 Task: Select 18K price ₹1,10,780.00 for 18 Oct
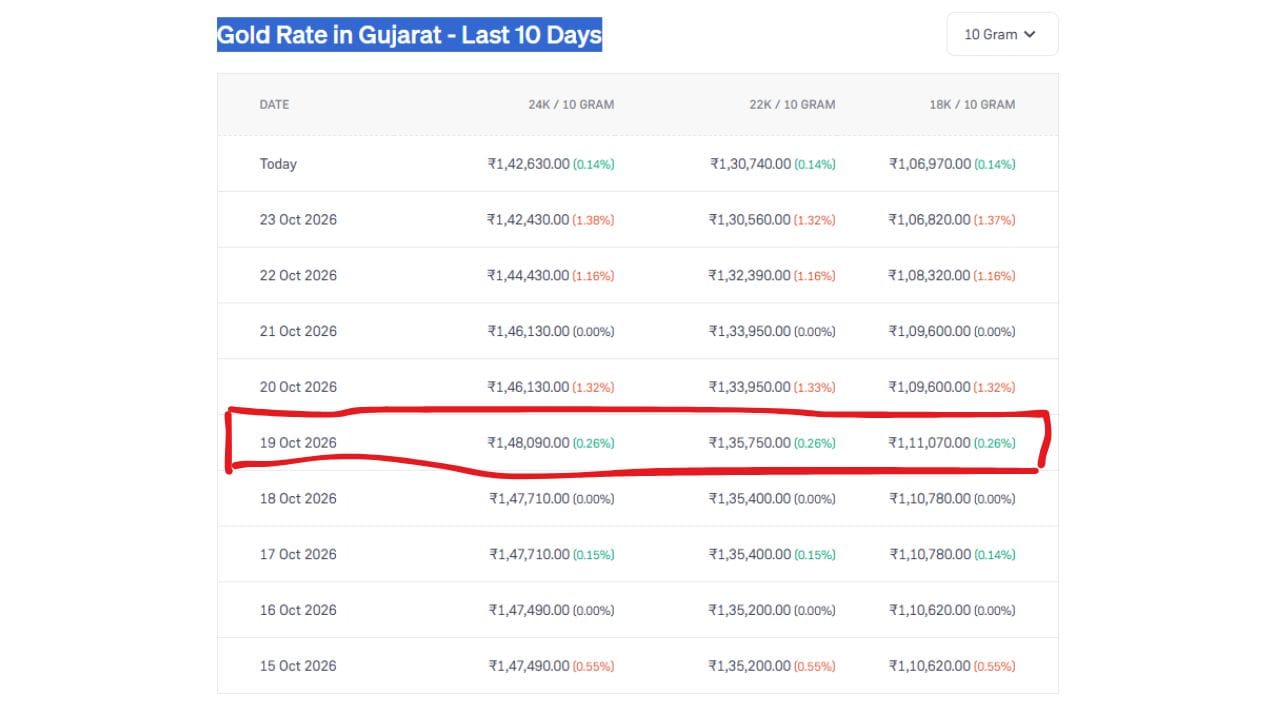pyautogui.click(x=930, y=499)
